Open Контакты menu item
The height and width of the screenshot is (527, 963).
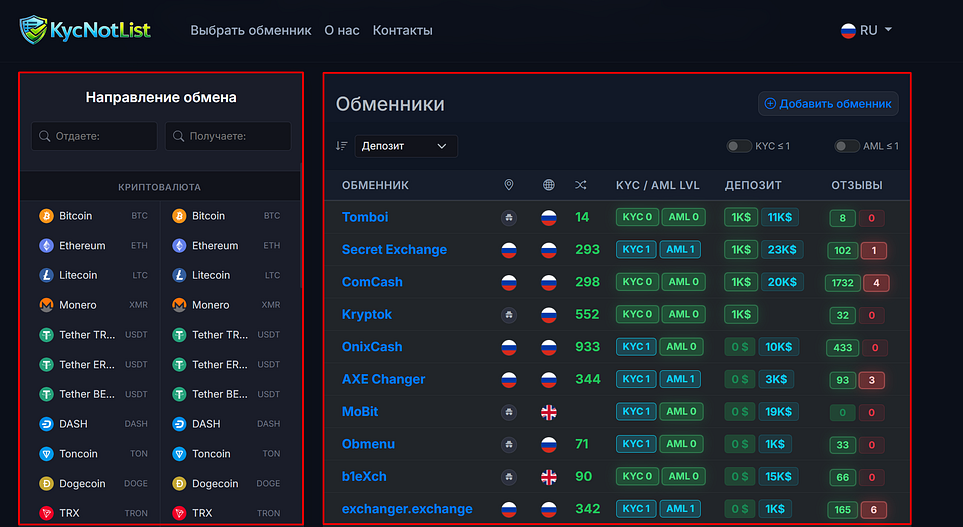tap(402, 30)
